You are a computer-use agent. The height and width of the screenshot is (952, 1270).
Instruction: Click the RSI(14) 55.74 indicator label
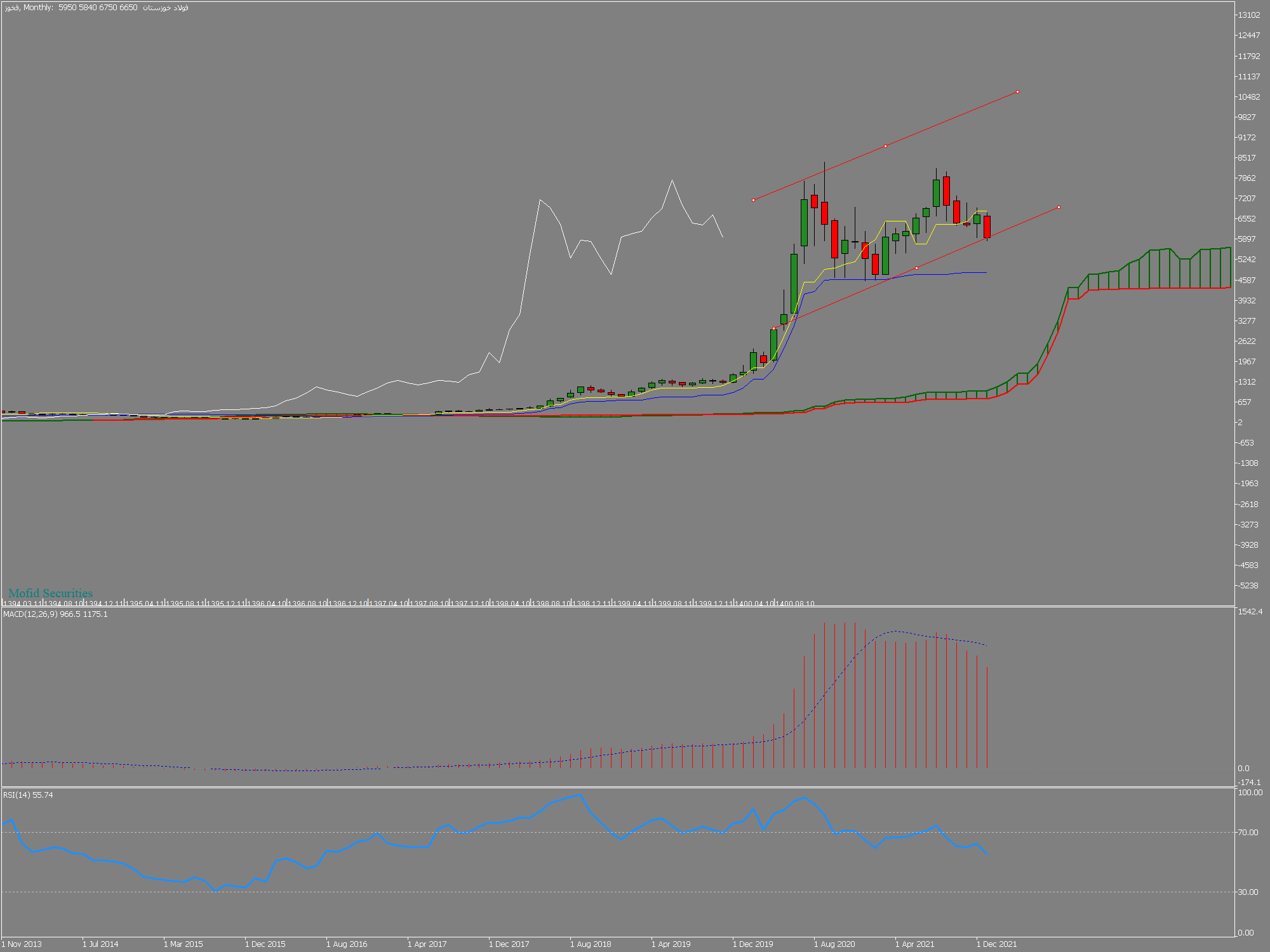[x=29, y=795]
